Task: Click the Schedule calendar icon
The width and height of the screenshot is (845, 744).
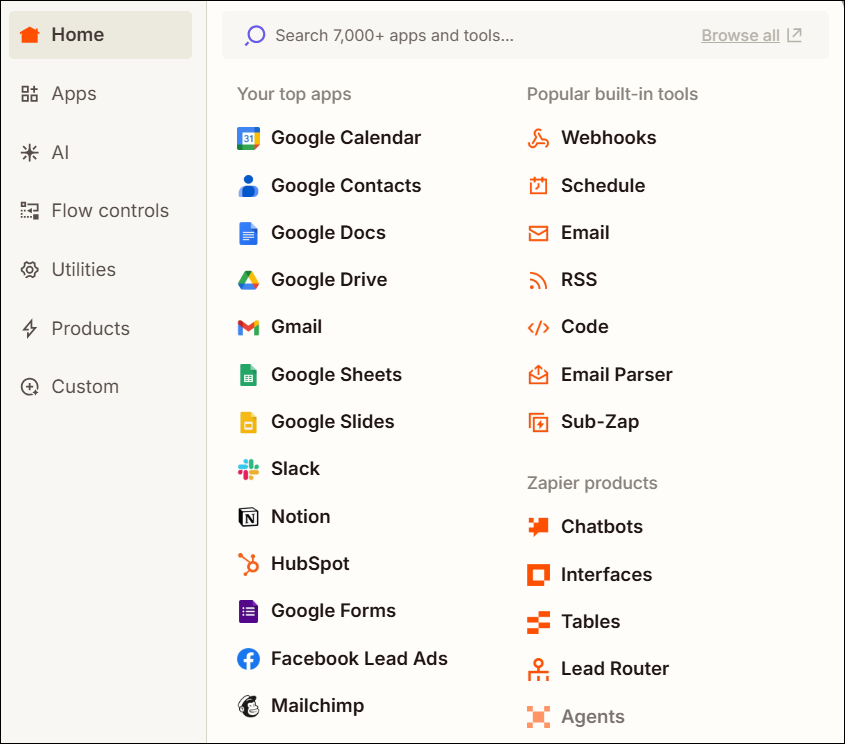Action: (538, 185)
